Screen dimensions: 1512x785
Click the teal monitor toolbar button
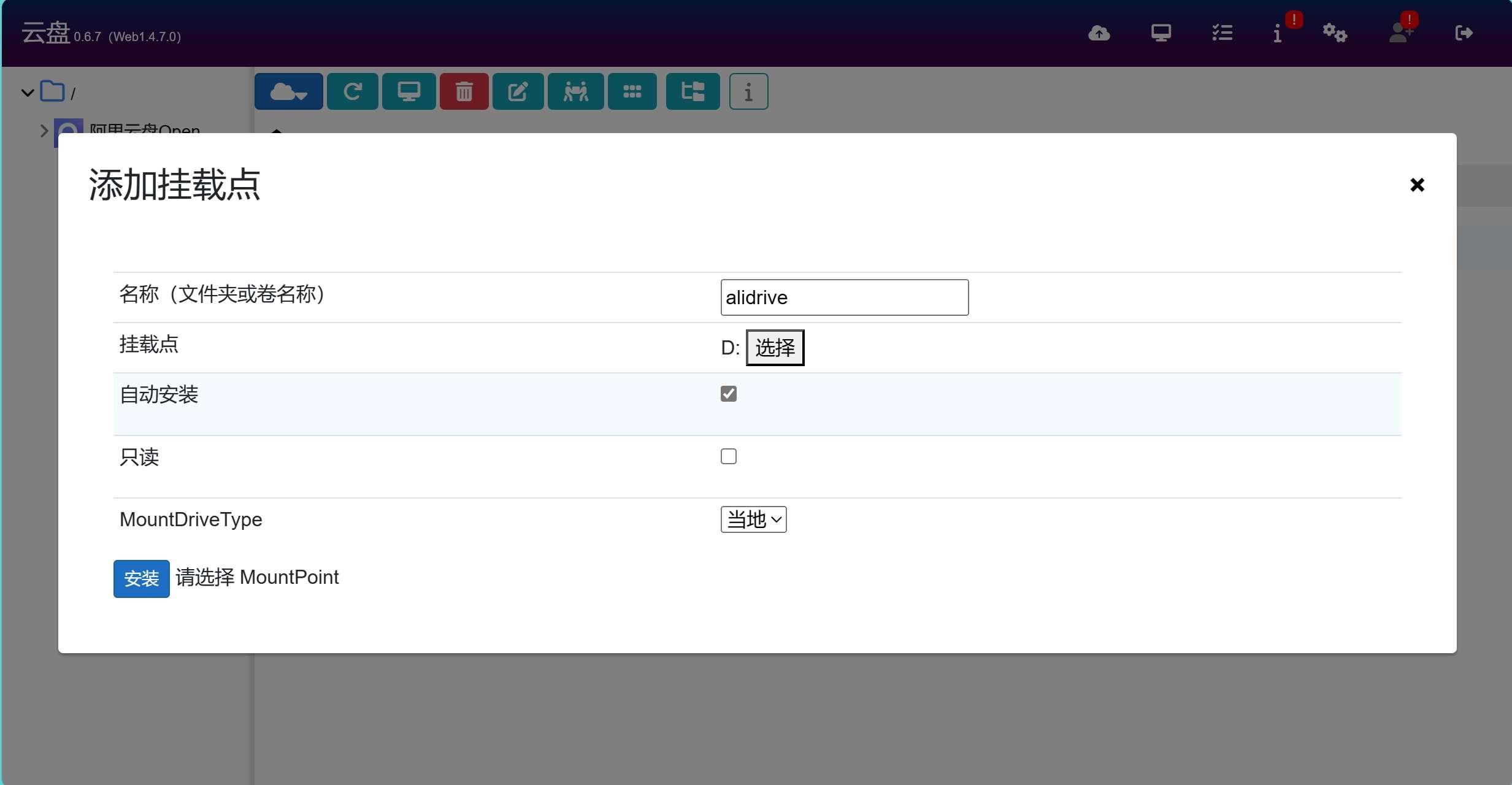409,91
